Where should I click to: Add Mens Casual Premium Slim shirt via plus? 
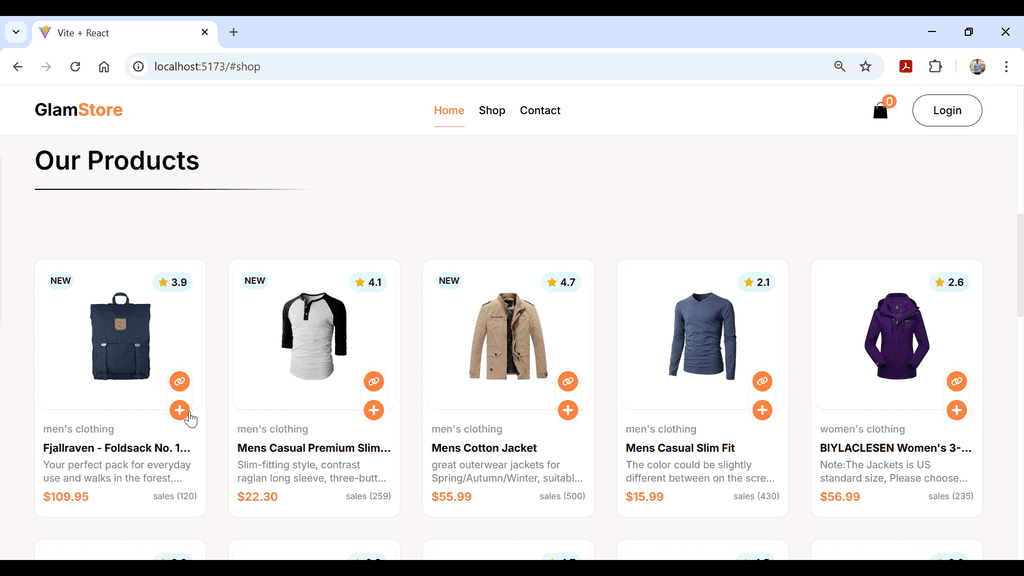(x=374, y=410)
